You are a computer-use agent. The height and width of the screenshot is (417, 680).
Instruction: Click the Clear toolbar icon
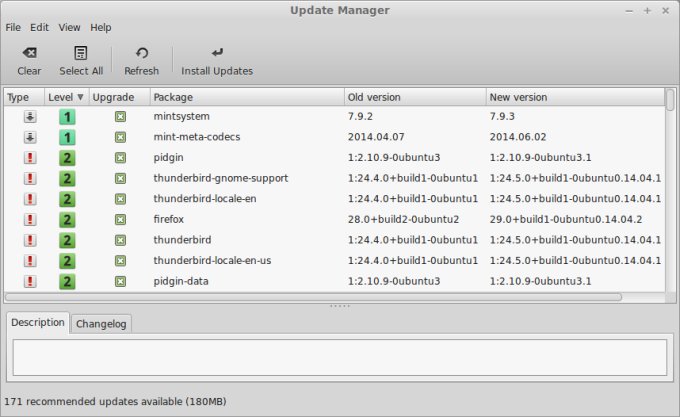pyautogui.click(x=29, y=53)
